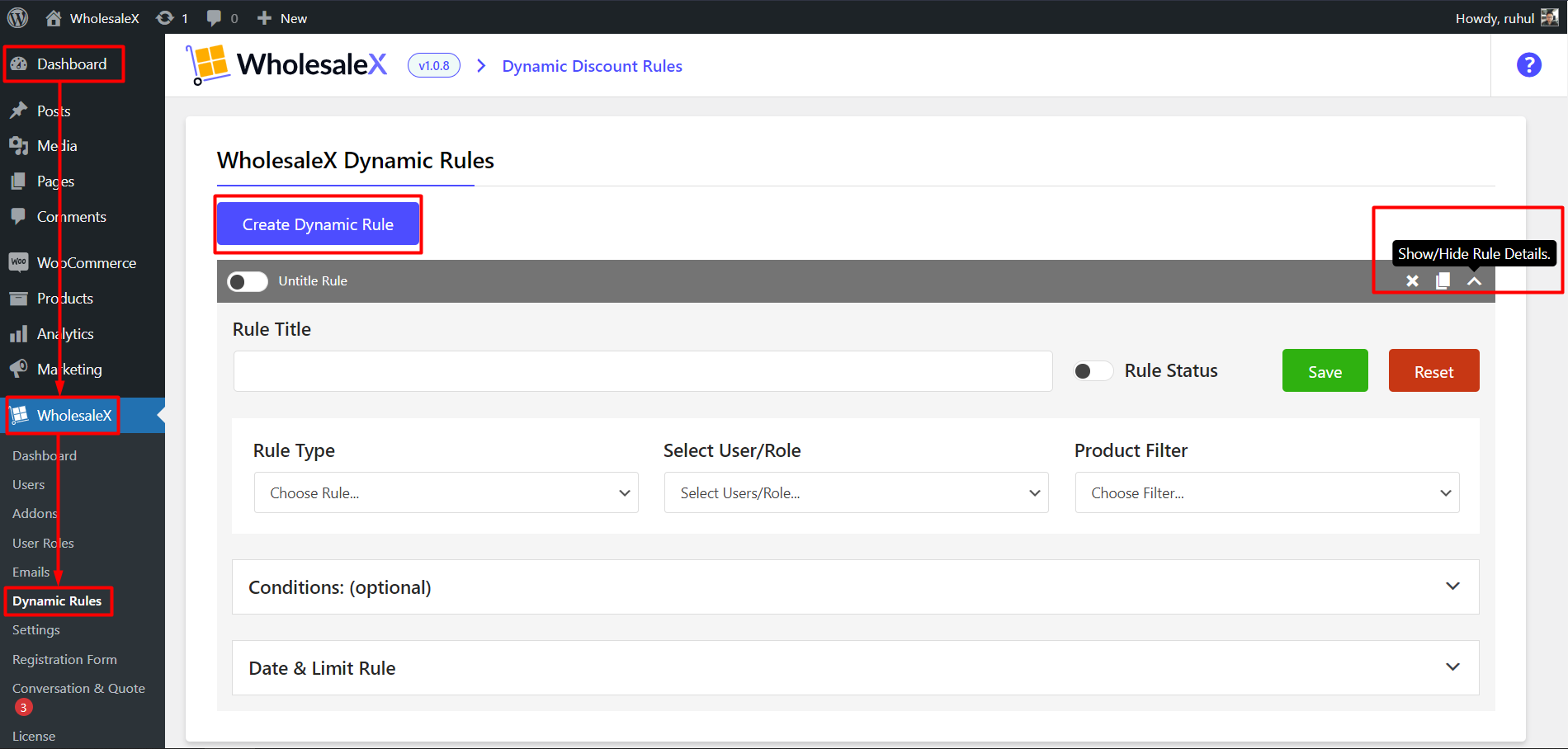The height and width of the screenshot is (749, 1568).
Task: Click Dynamic Discount Rules breadcrumb
Action: click(592, 66)
